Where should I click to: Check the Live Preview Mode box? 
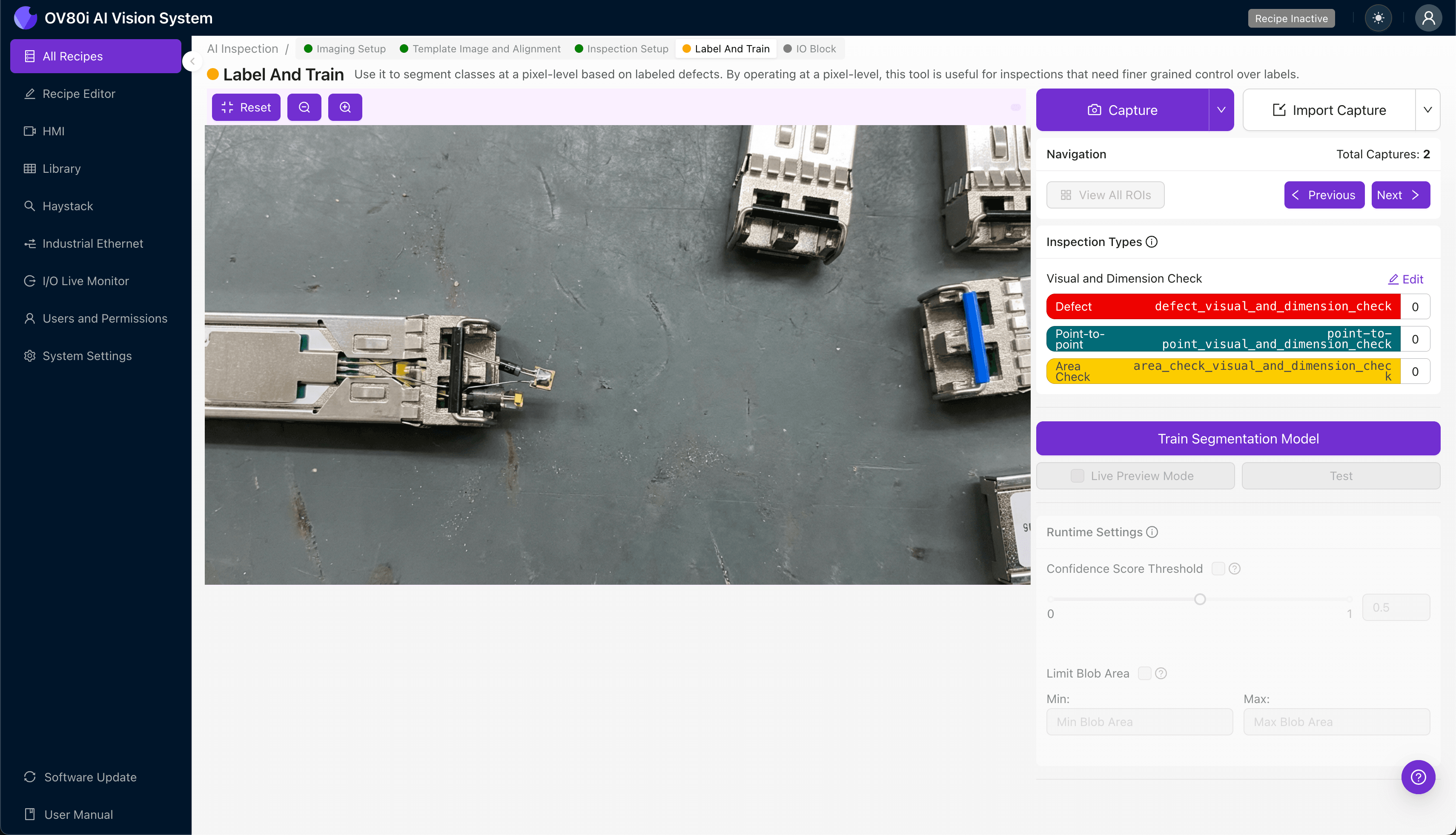coord(1077,476)
